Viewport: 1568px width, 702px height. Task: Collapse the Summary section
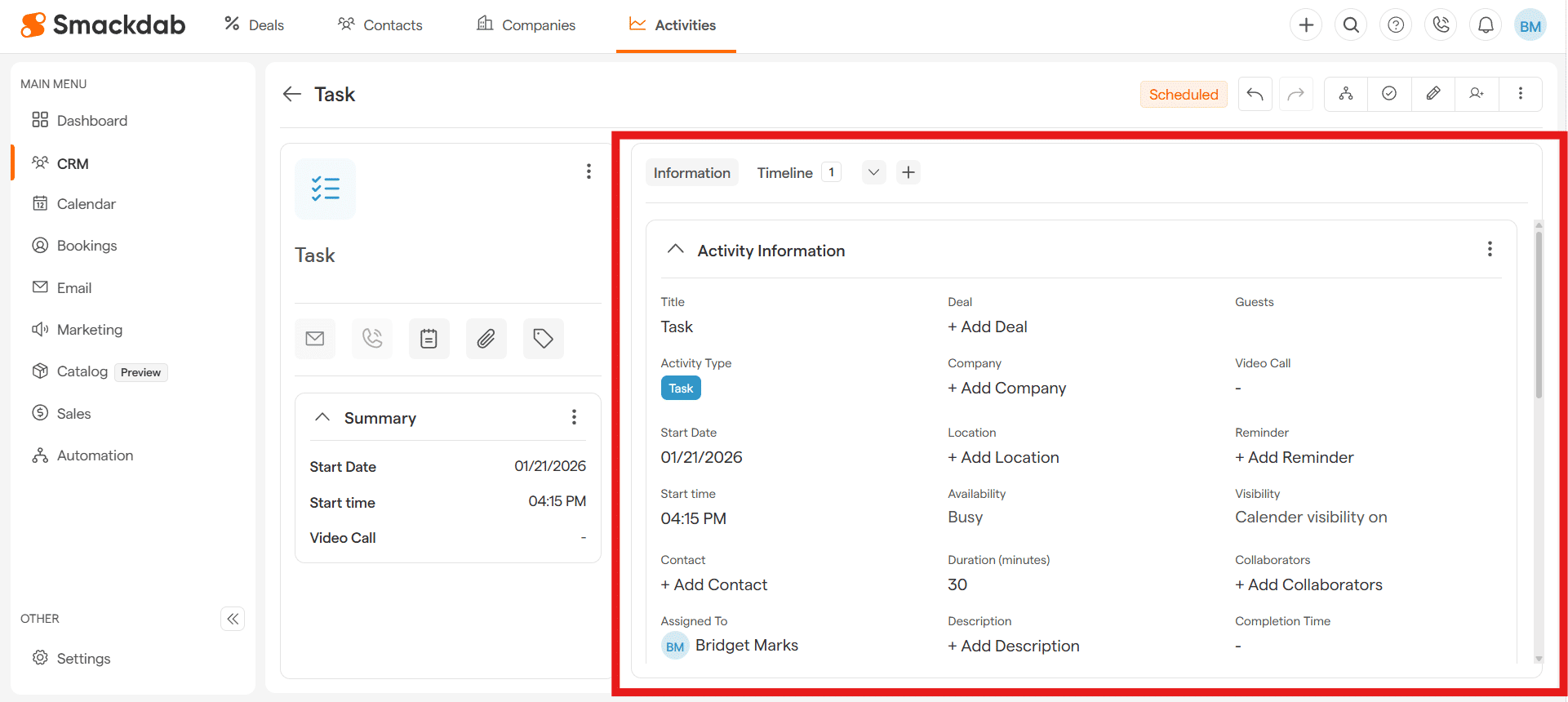322,417
